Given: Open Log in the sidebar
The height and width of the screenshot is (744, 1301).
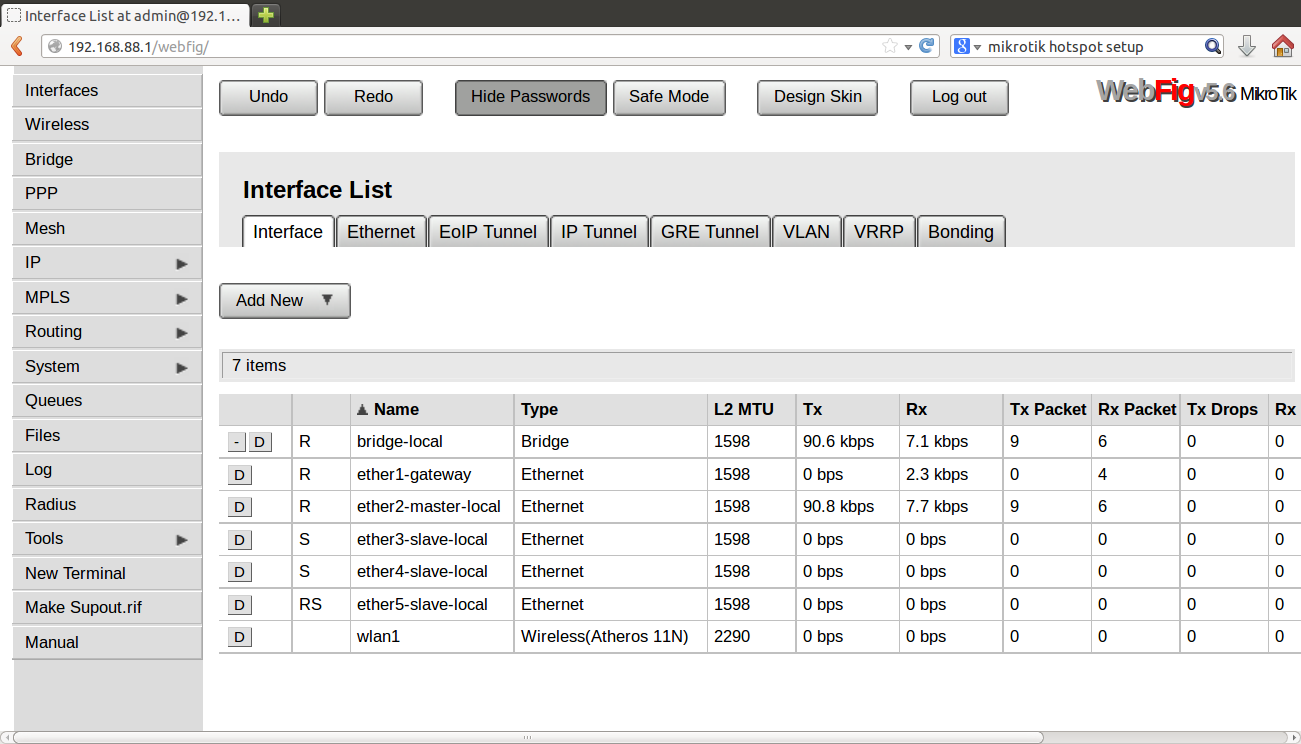Looking at the screenshot, I should coord(107,470).
